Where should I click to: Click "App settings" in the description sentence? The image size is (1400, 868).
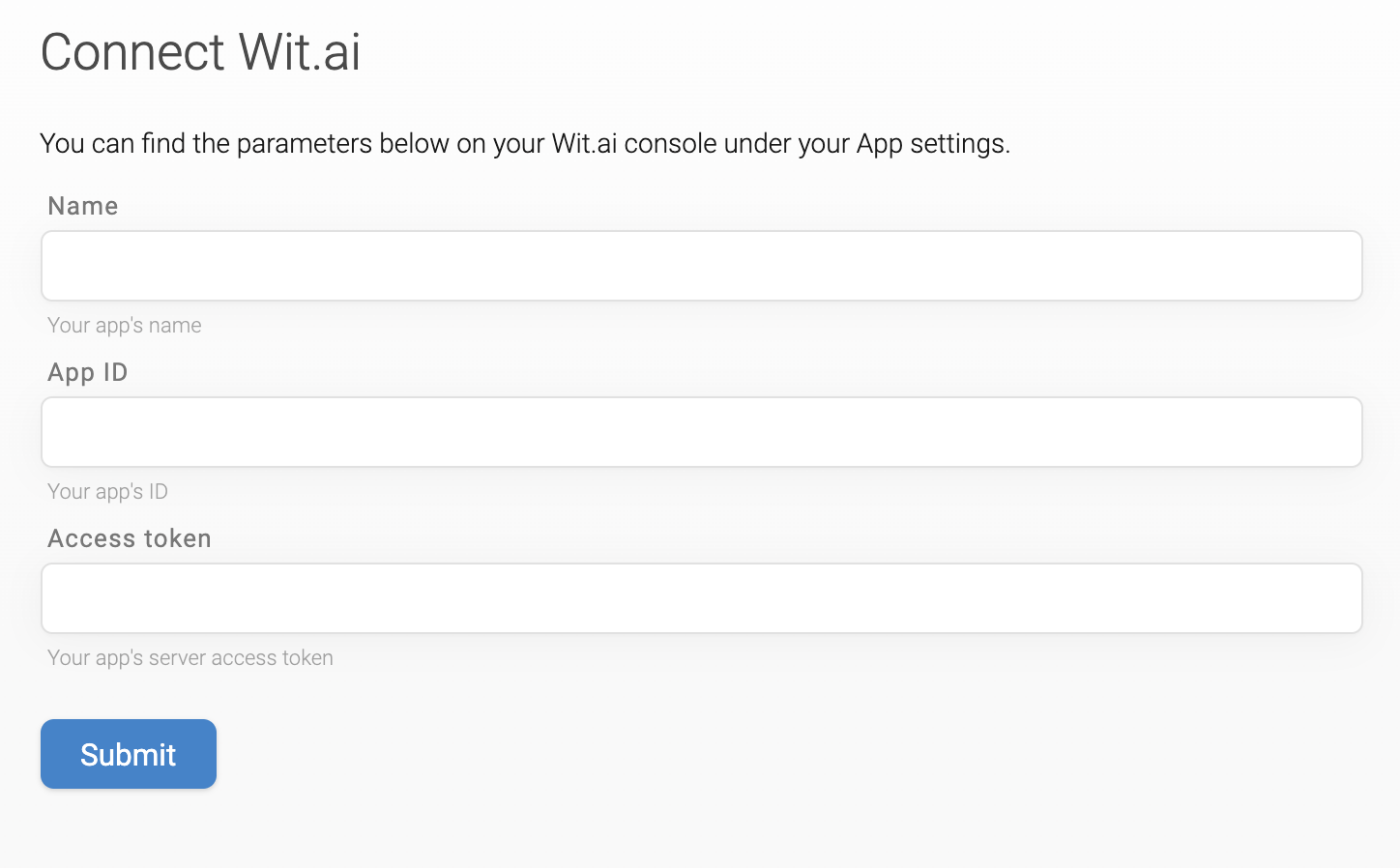(x=933, y=144)
